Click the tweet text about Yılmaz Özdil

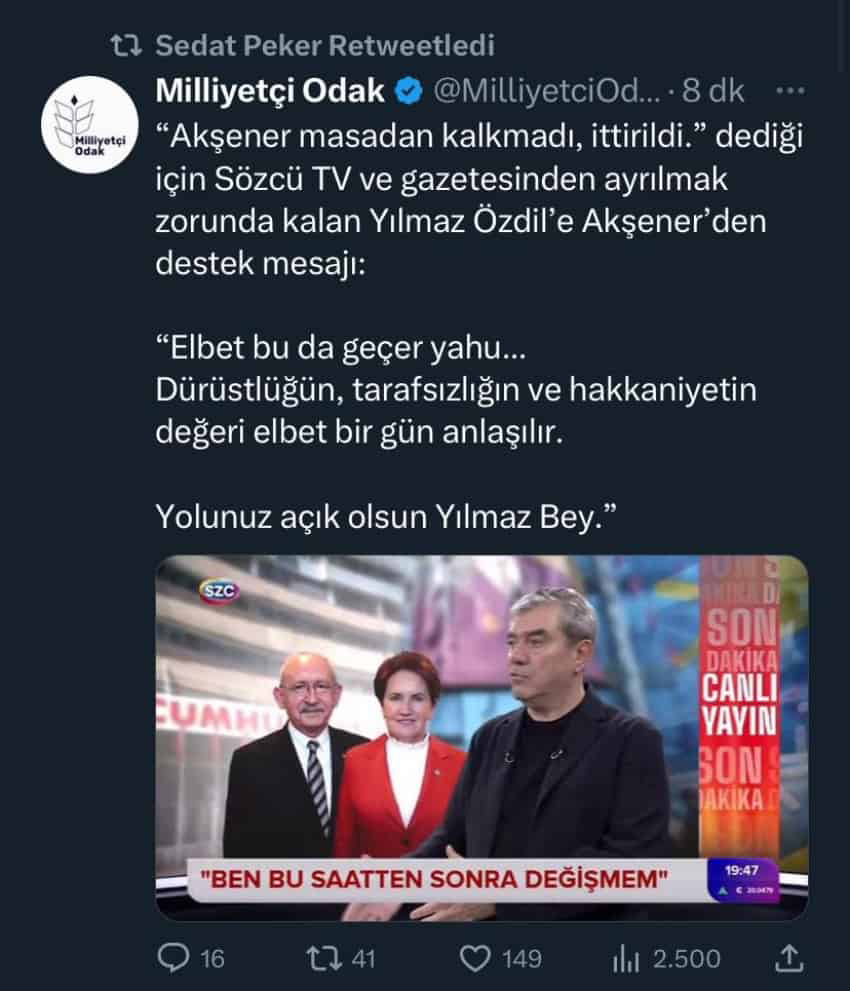pos(479,200)
